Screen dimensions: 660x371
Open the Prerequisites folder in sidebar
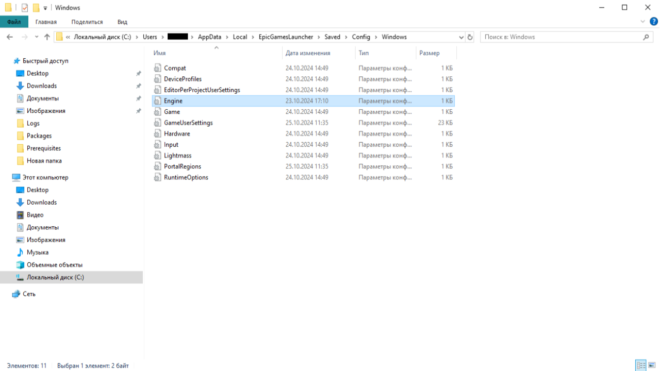point(43,148)
